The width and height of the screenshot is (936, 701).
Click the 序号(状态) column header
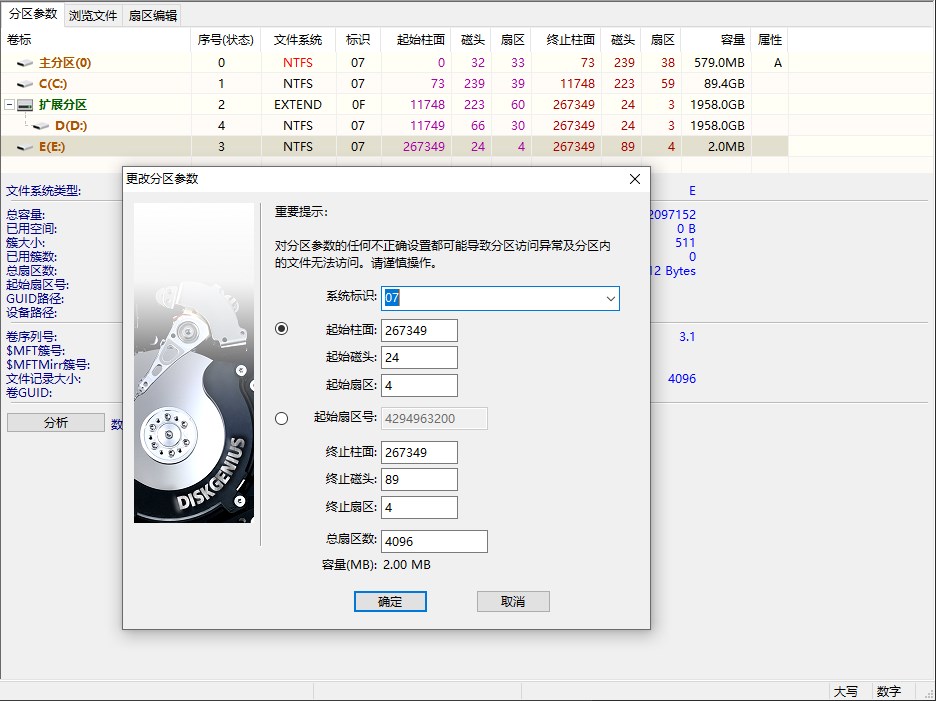pos(226,40)
